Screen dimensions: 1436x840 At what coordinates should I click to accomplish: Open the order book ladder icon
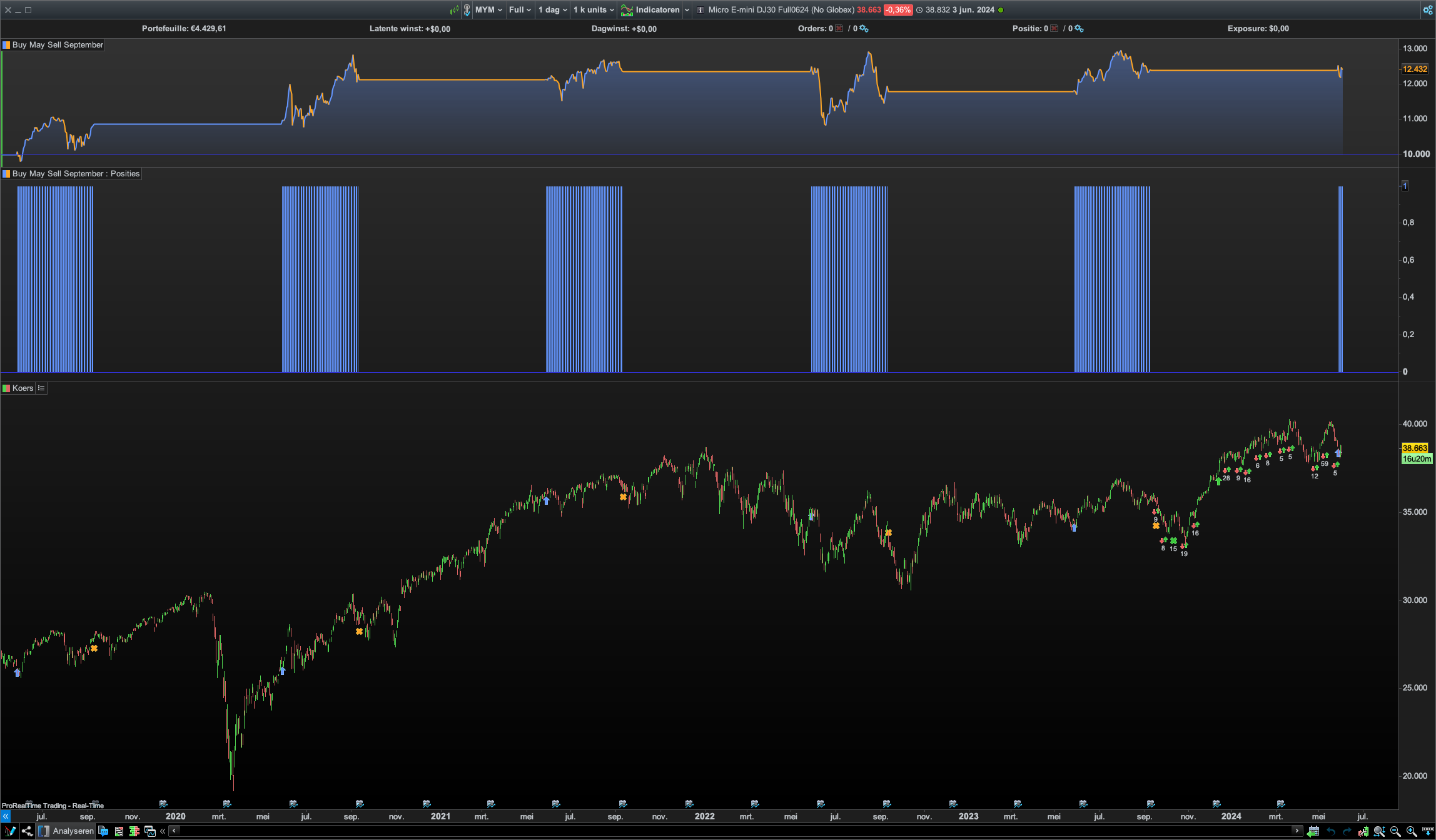134,831
